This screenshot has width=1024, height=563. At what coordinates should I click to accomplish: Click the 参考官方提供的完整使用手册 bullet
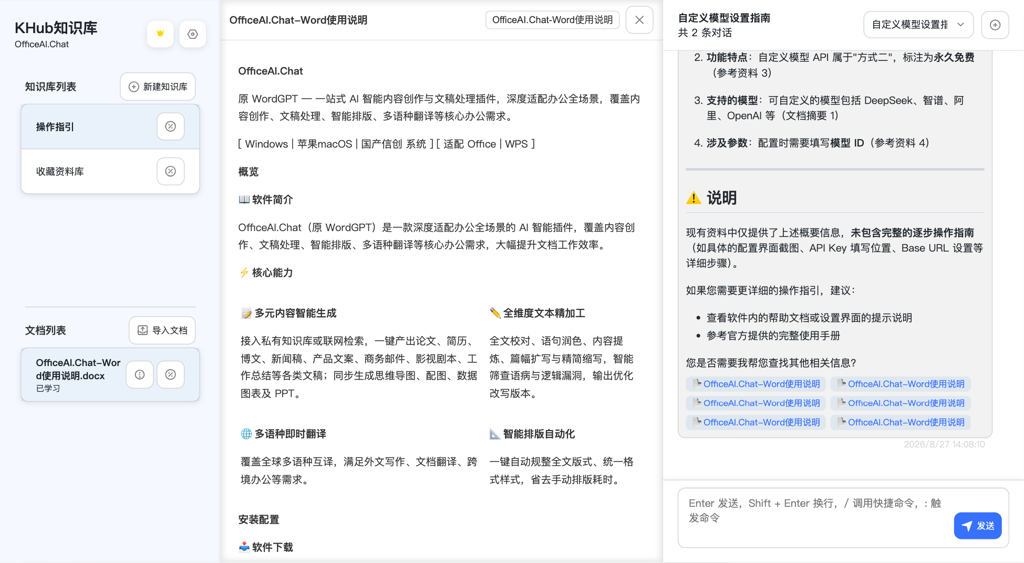click(x=773, y=336)
